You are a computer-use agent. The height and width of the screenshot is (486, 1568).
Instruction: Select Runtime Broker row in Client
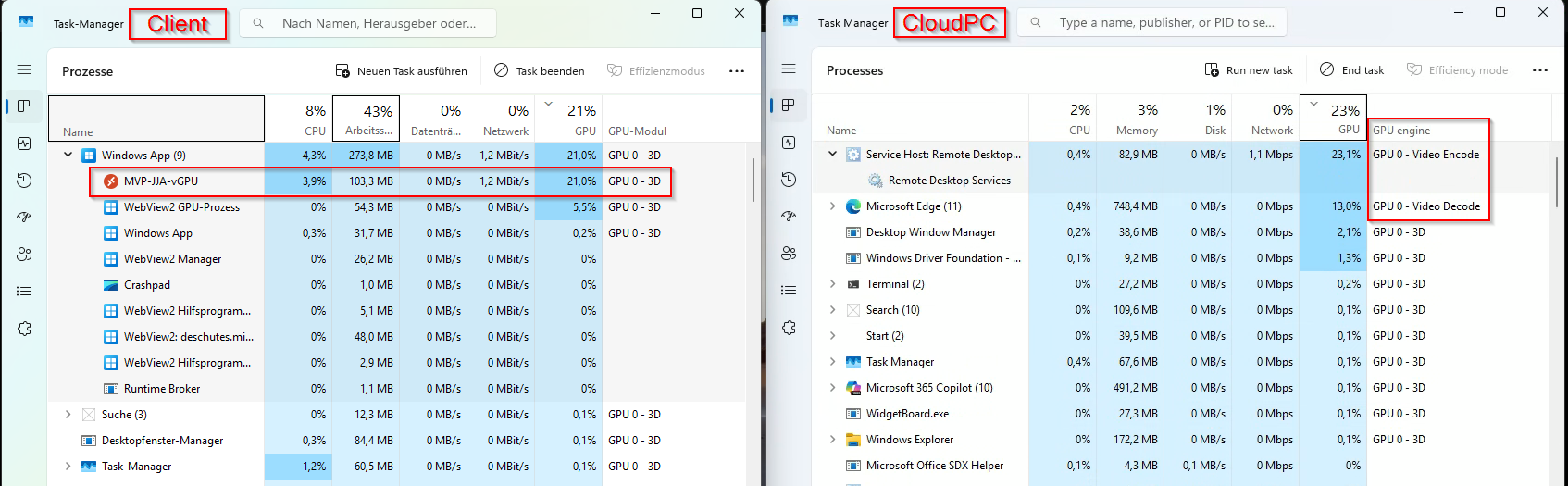click(x=398, y=389)
